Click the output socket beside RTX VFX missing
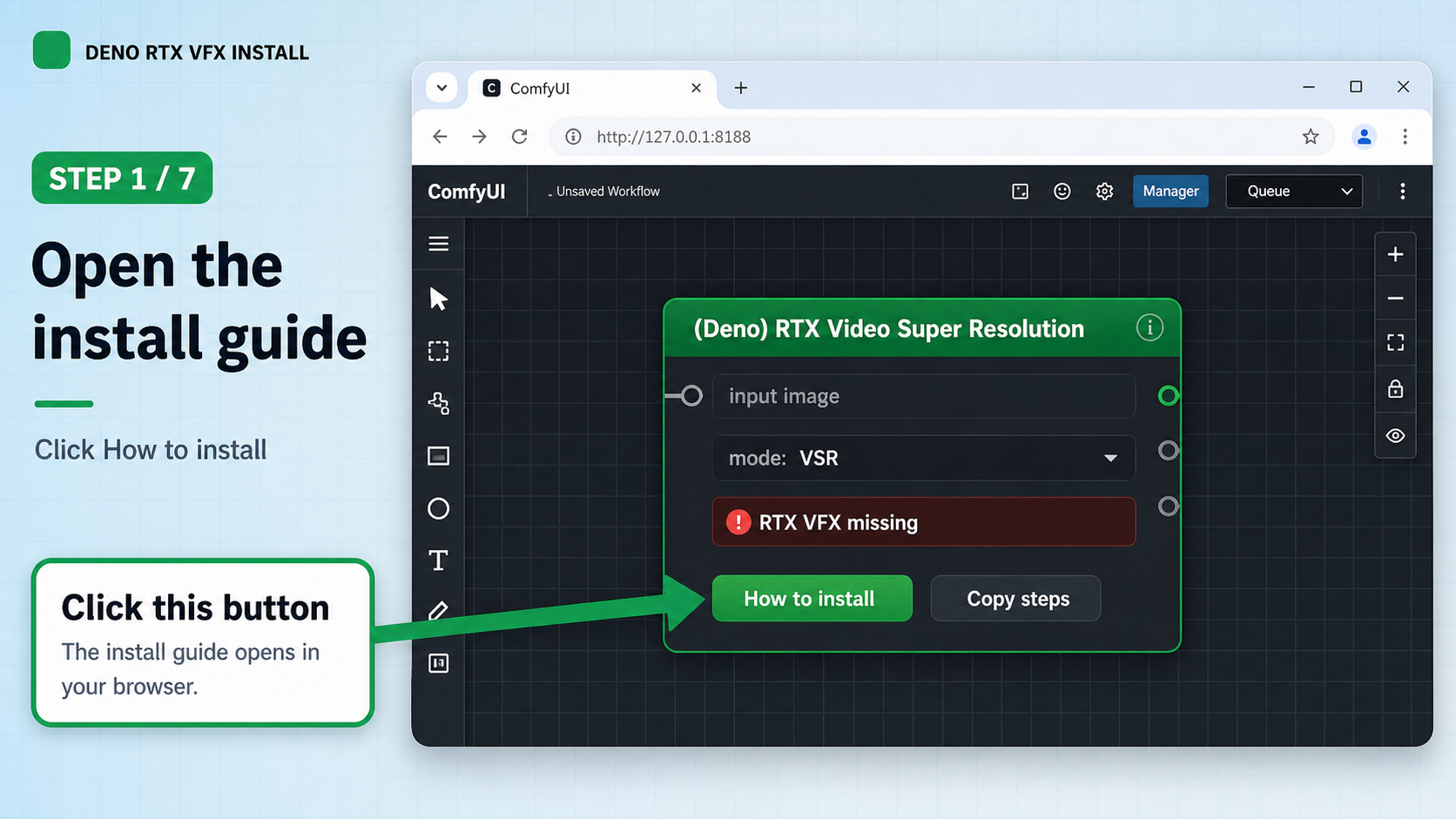The height and width of the screenshot is (819, 1456). click(1169, 507)
